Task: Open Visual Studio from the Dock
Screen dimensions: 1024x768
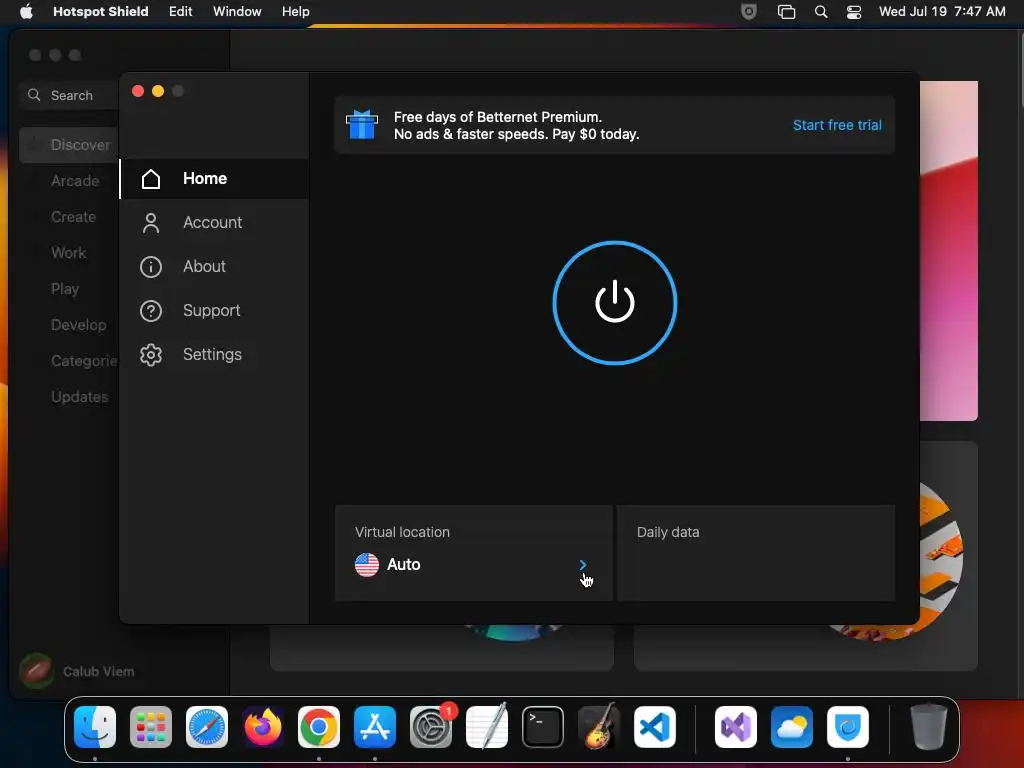Action: pos(736,727)
